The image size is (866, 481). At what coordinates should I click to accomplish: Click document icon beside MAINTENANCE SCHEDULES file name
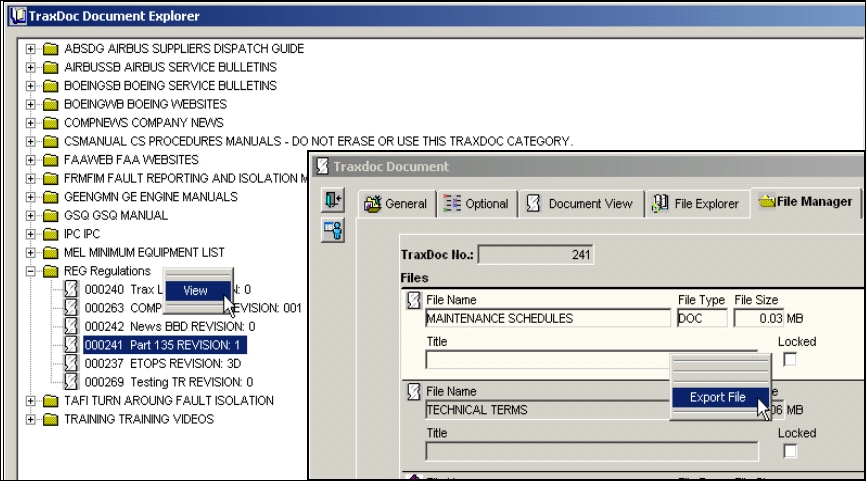tap(414, 300)
